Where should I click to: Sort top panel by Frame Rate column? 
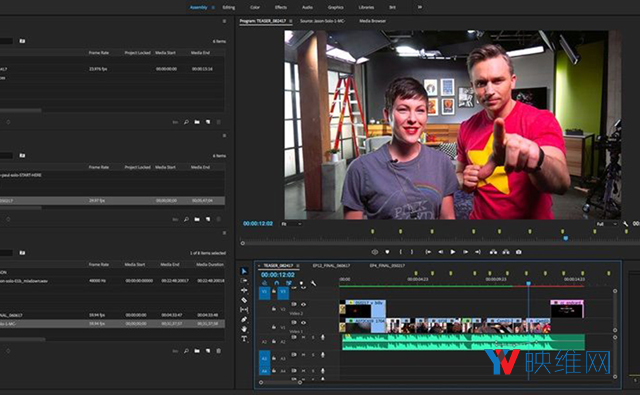99,53
